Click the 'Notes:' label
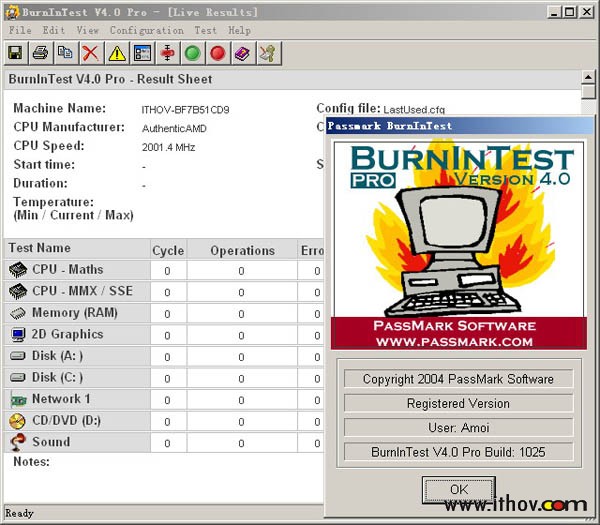 click(x=31, y=461)
